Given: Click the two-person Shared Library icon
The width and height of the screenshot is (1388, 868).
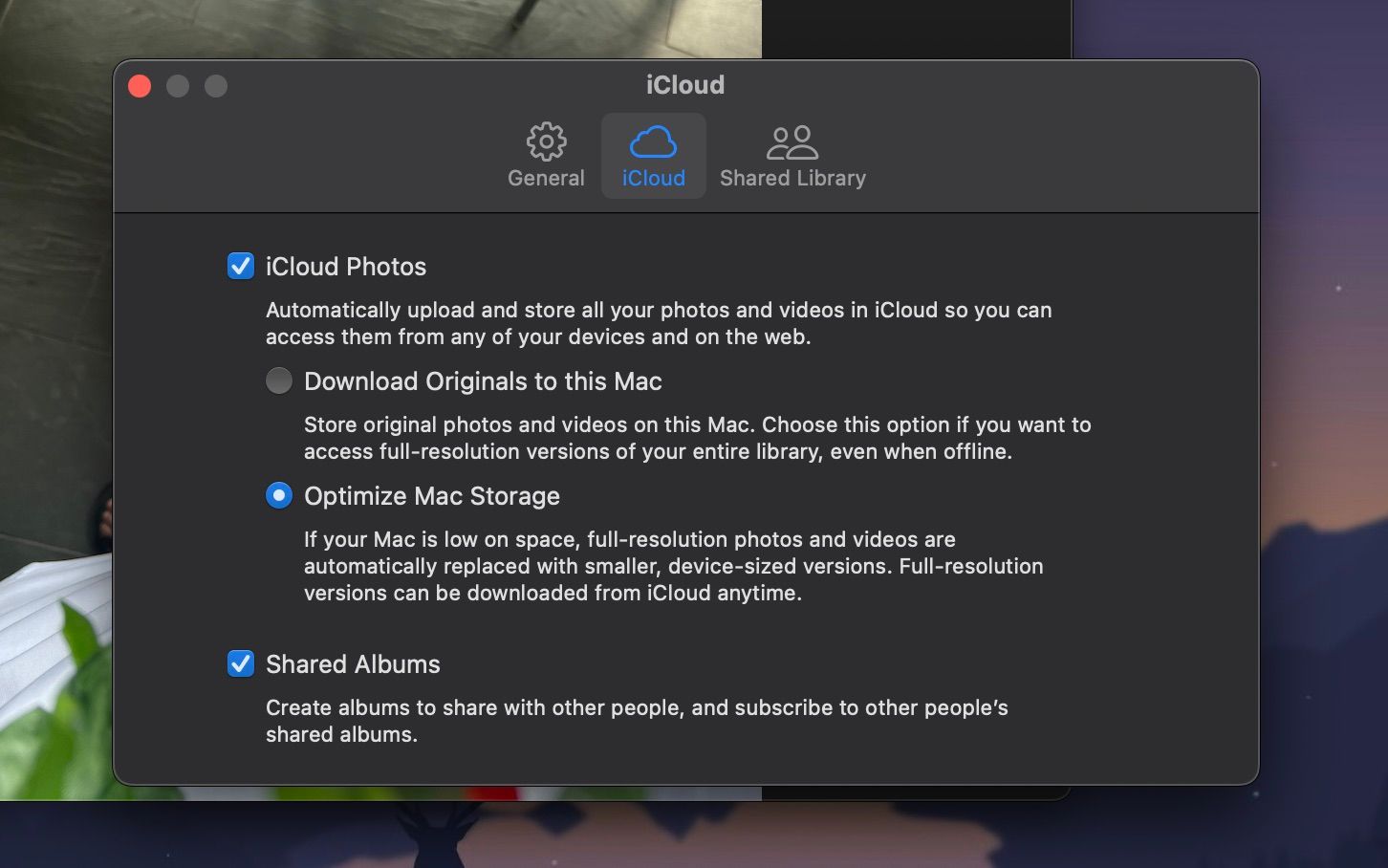Looking at the screenshot, I should (792, 141).
